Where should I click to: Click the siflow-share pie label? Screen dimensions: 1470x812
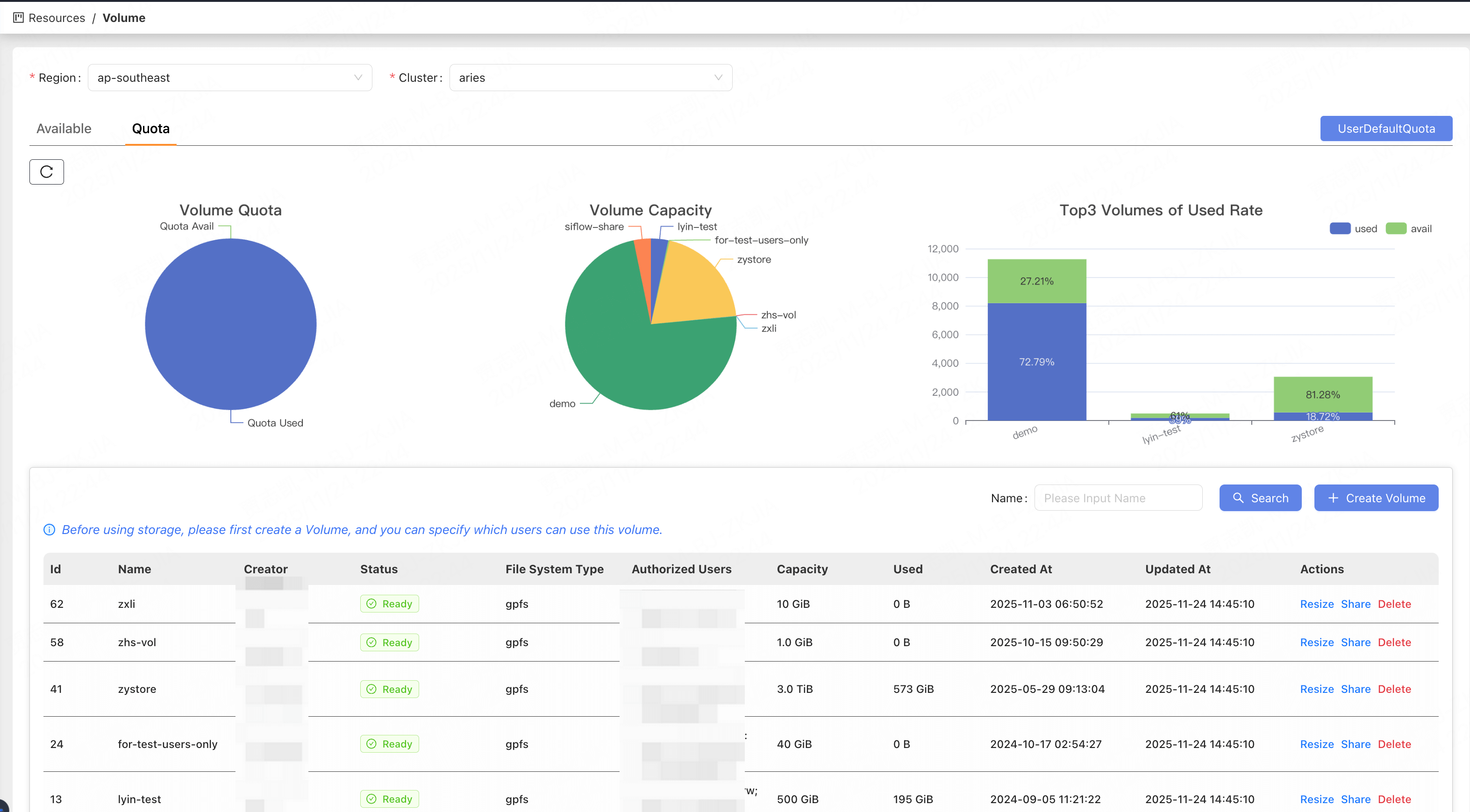click(x=594, y=227)
